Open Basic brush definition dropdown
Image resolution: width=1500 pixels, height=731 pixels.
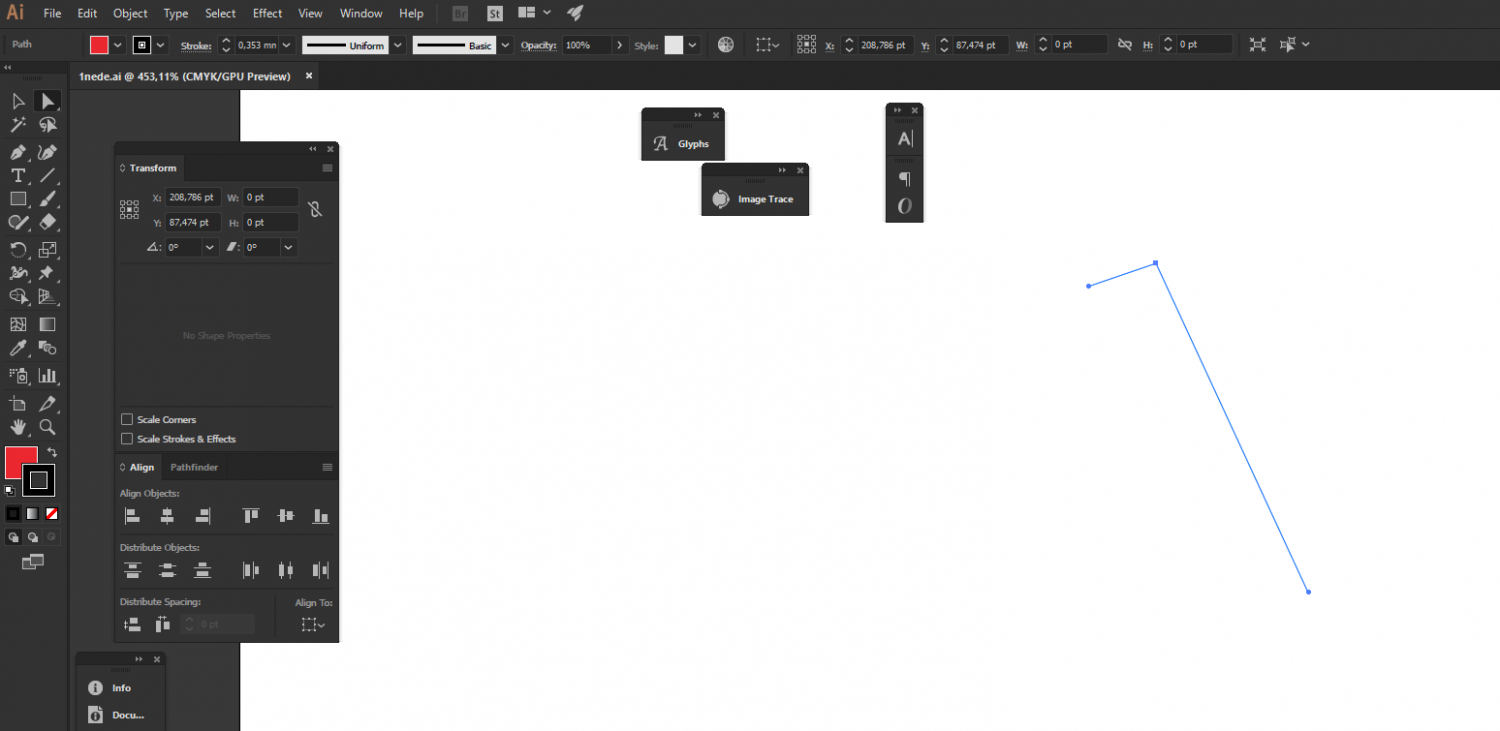[505, 45]
